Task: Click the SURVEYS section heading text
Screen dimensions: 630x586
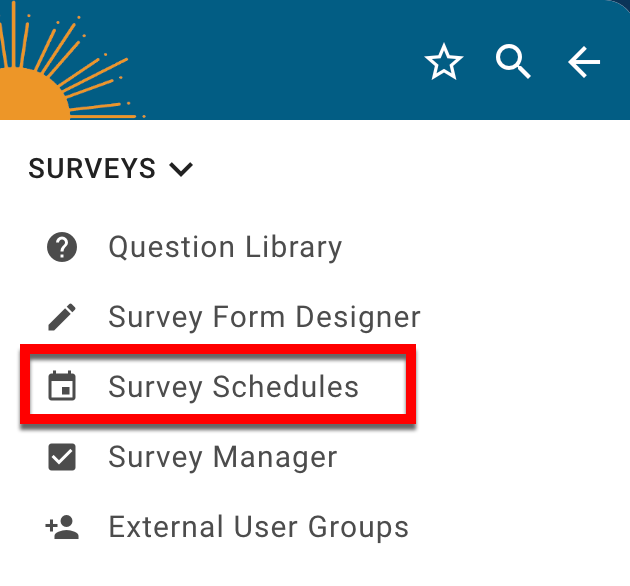Action: point(92,170)
